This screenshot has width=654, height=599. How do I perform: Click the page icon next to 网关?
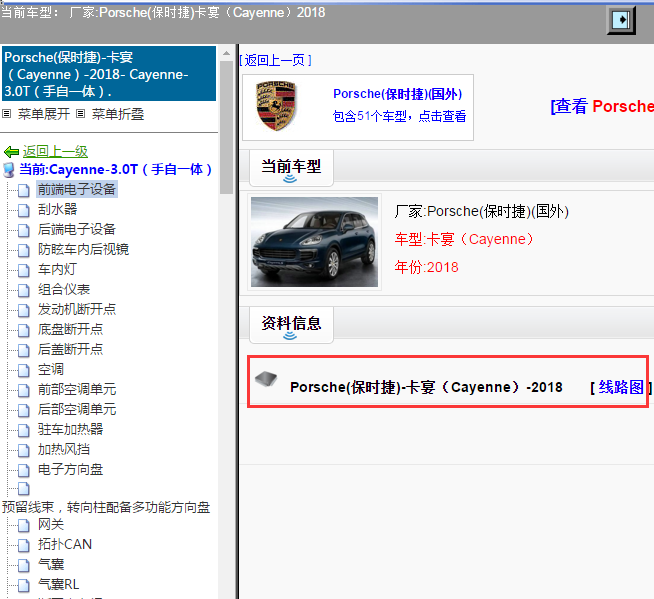tap(24, 525)
